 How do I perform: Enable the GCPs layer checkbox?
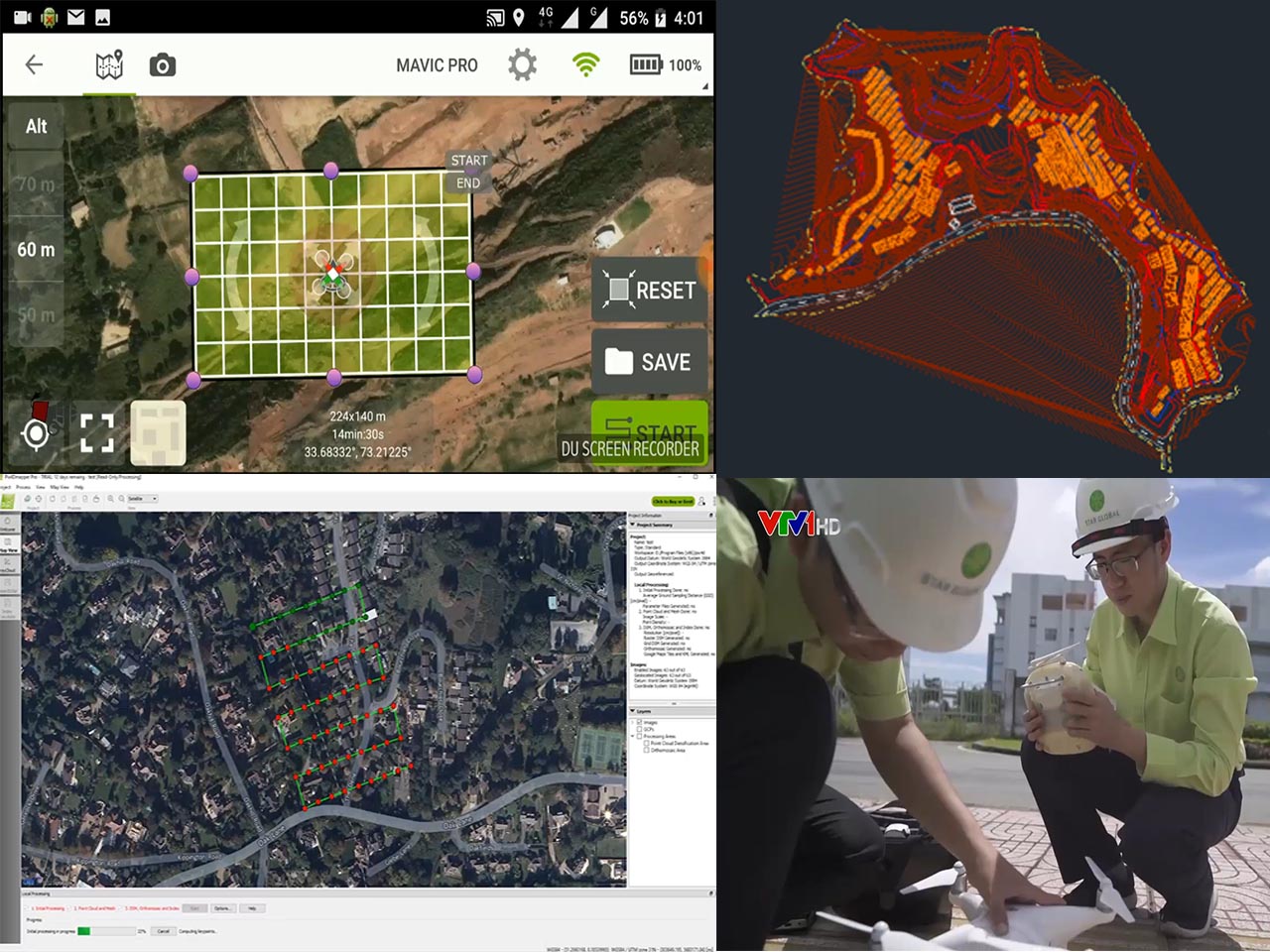pyautogui.click(x=639, y=730)
